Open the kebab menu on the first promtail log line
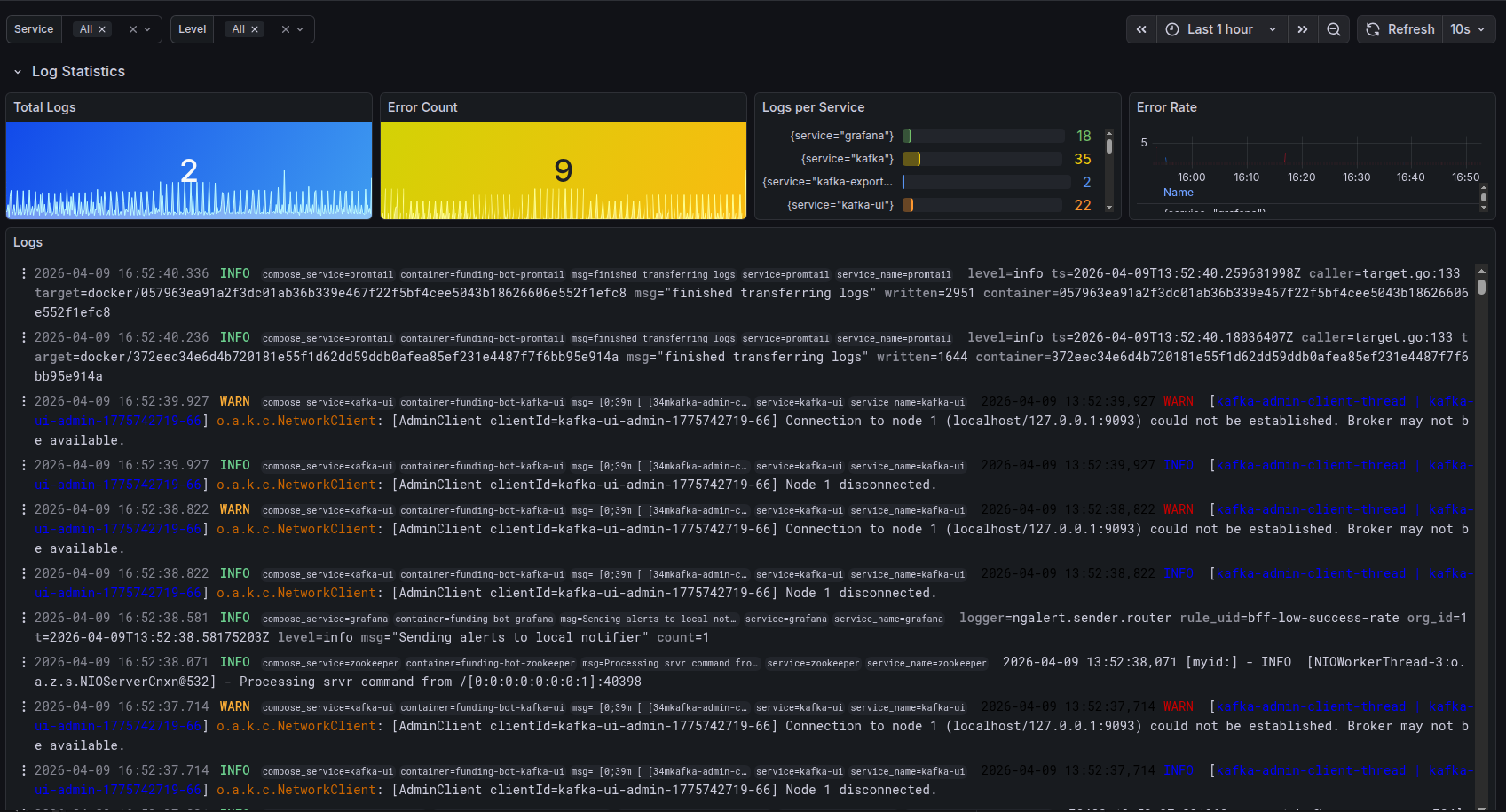Screen dimensions: 1506x812 tap(23, 273)
